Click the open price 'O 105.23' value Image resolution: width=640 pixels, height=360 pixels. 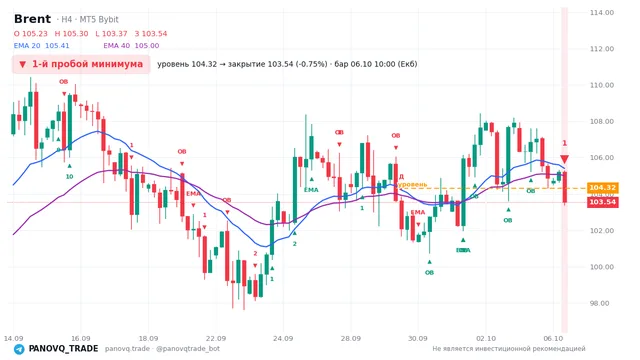(31, 33)
